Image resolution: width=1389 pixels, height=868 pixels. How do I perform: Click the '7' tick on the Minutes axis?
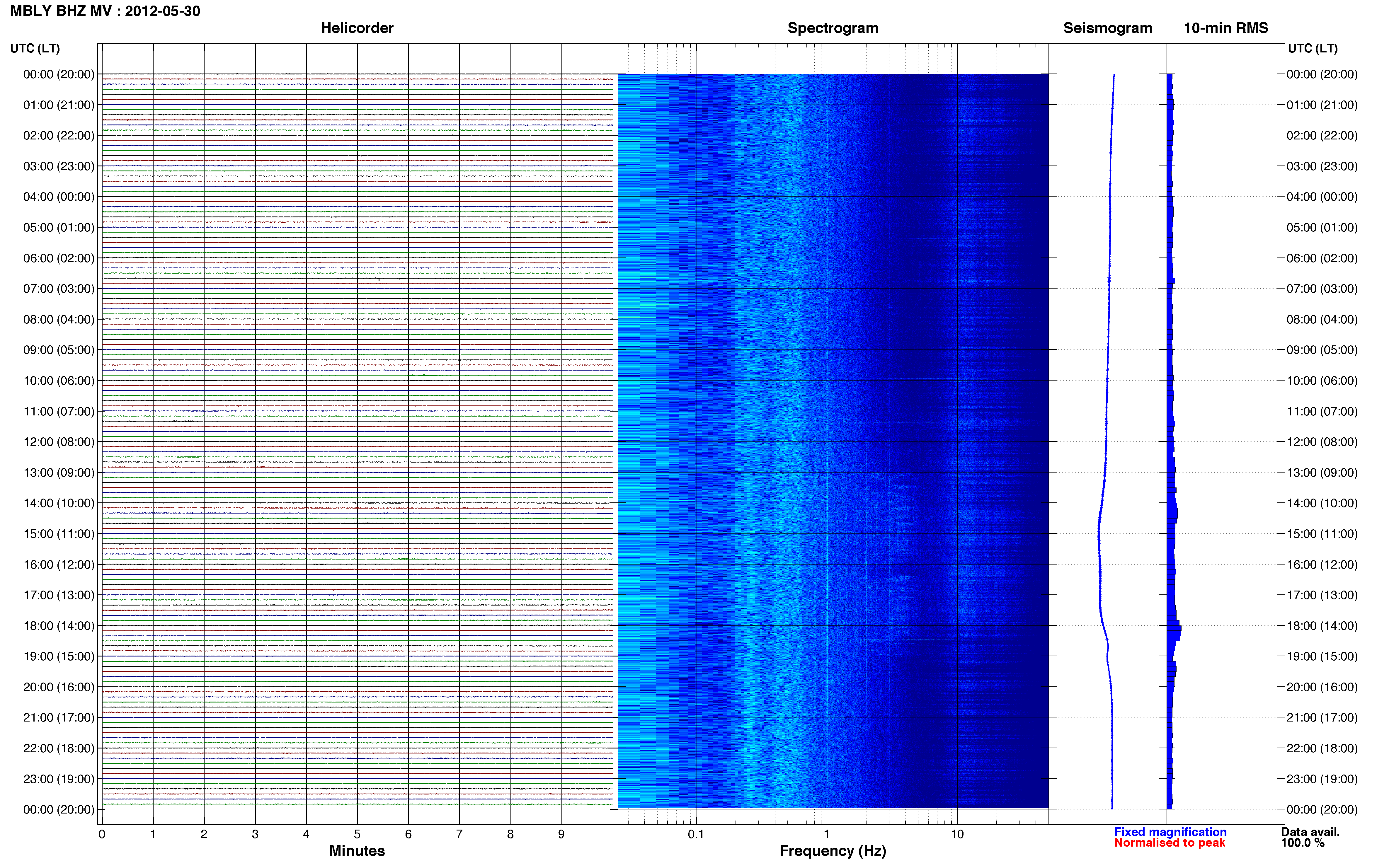(459, 834)
